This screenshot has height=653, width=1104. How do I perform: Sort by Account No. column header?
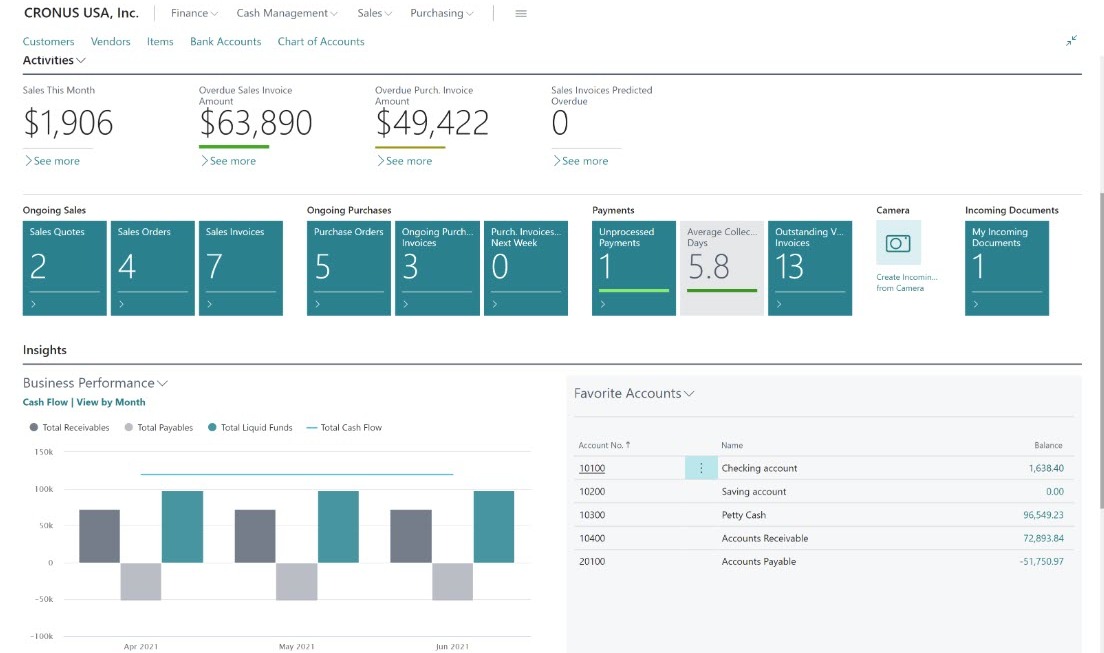pyautogui.click(x=604, y=445)
